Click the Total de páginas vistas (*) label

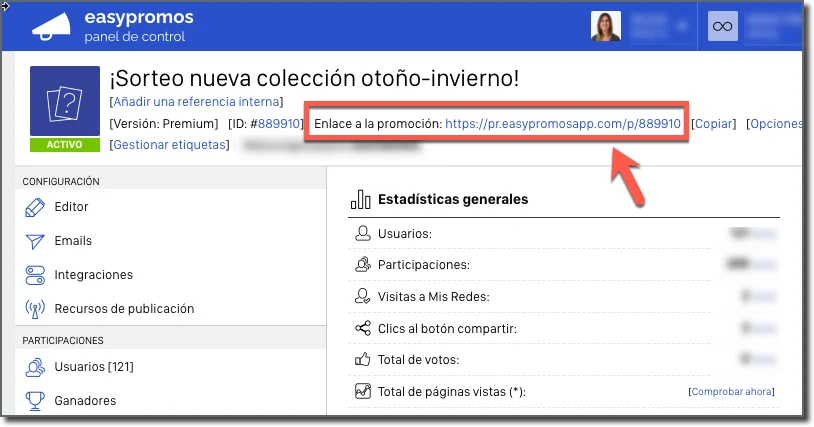452,392
